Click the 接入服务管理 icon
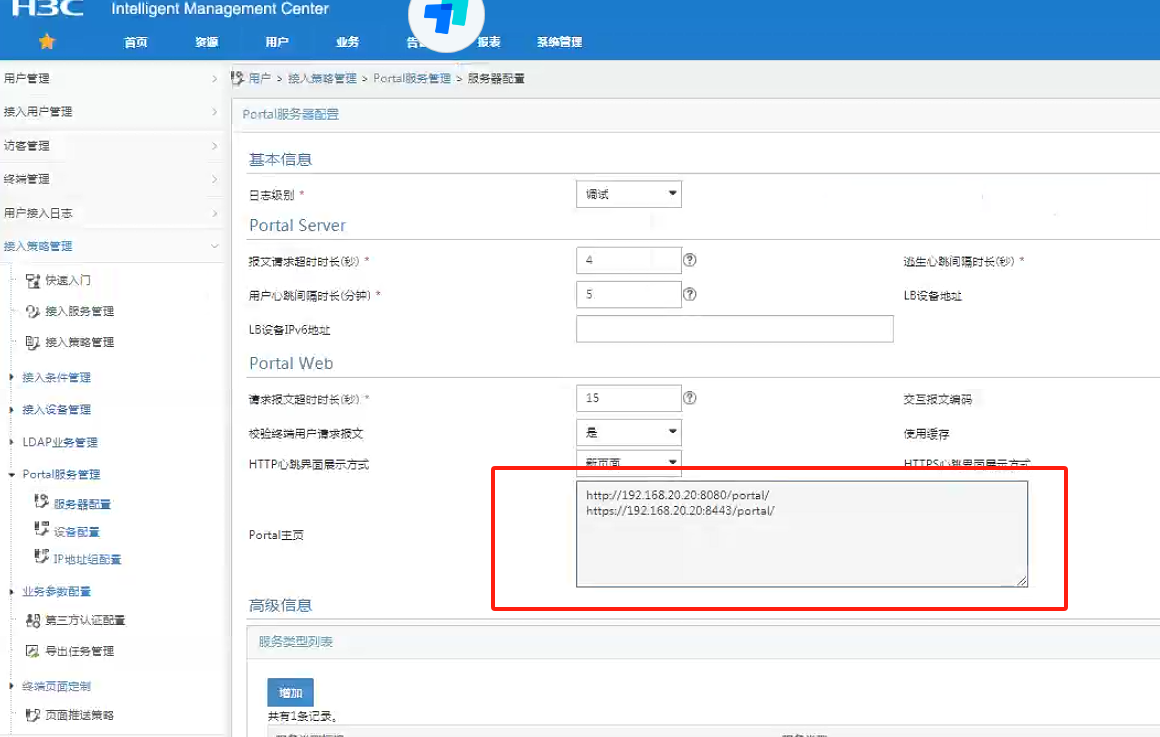 [33, 312]
